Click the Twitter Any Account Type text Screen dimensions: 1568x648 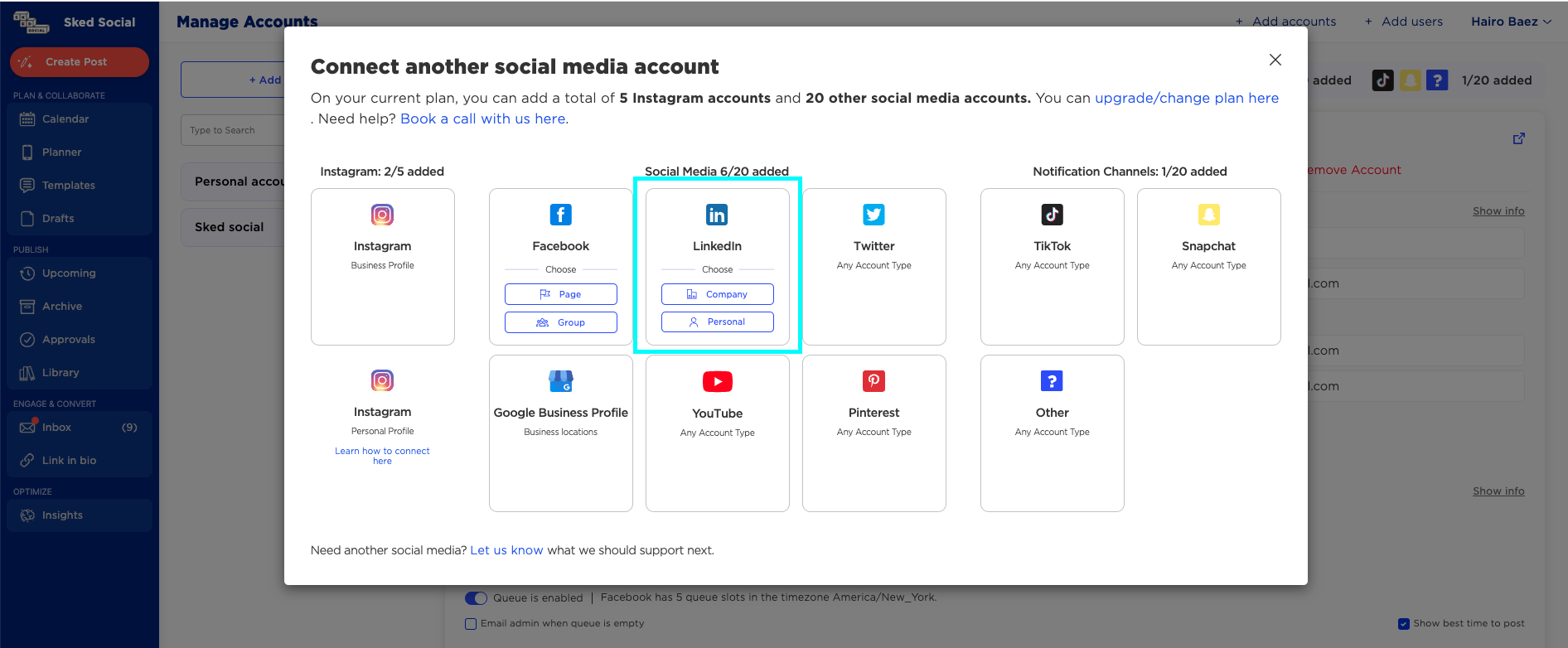874,265
